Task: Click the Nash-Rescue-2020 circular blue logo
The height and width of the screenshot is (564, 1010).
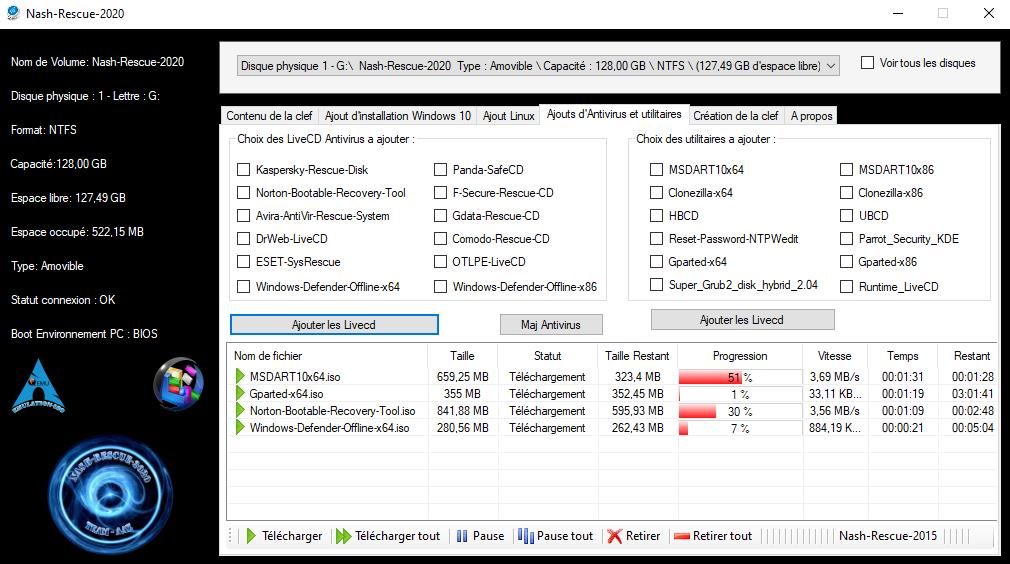Action: (x=110, y=494)
